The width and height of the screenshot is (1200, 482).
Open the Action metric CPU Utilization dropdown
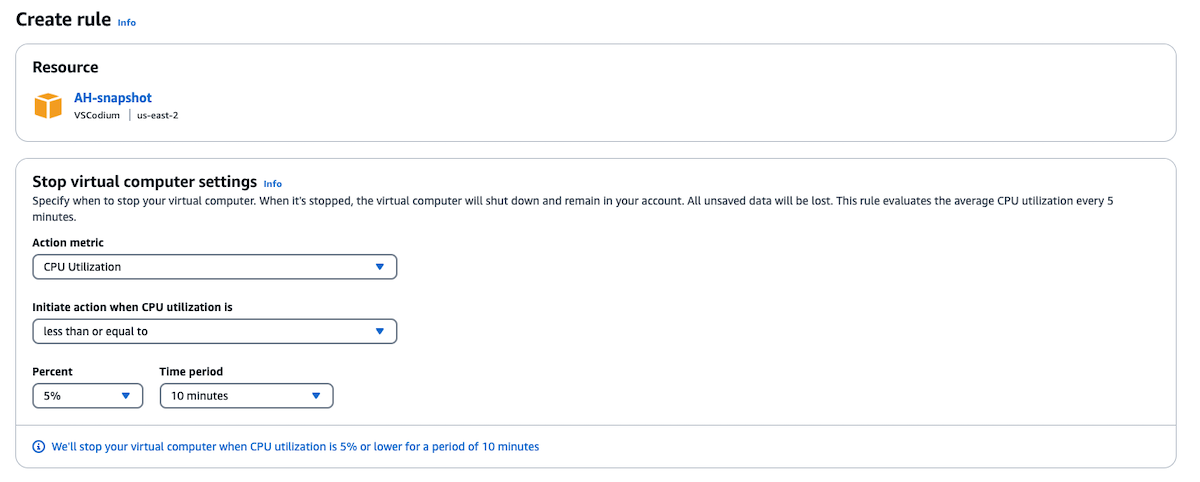(x=215, y=267)
